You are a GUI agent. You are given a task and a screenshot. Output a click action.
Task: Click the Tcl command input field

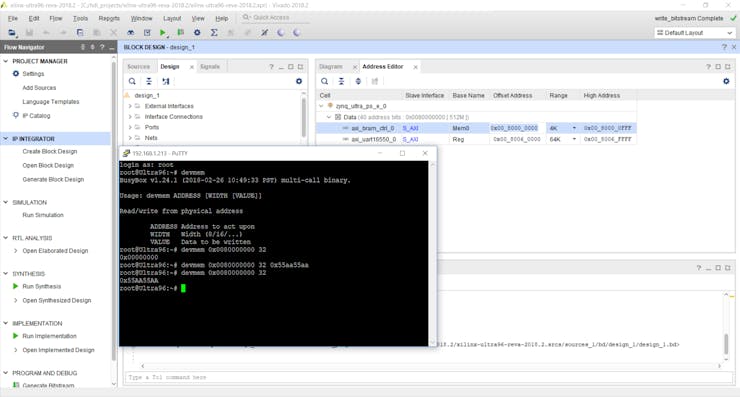click(429, 377)
